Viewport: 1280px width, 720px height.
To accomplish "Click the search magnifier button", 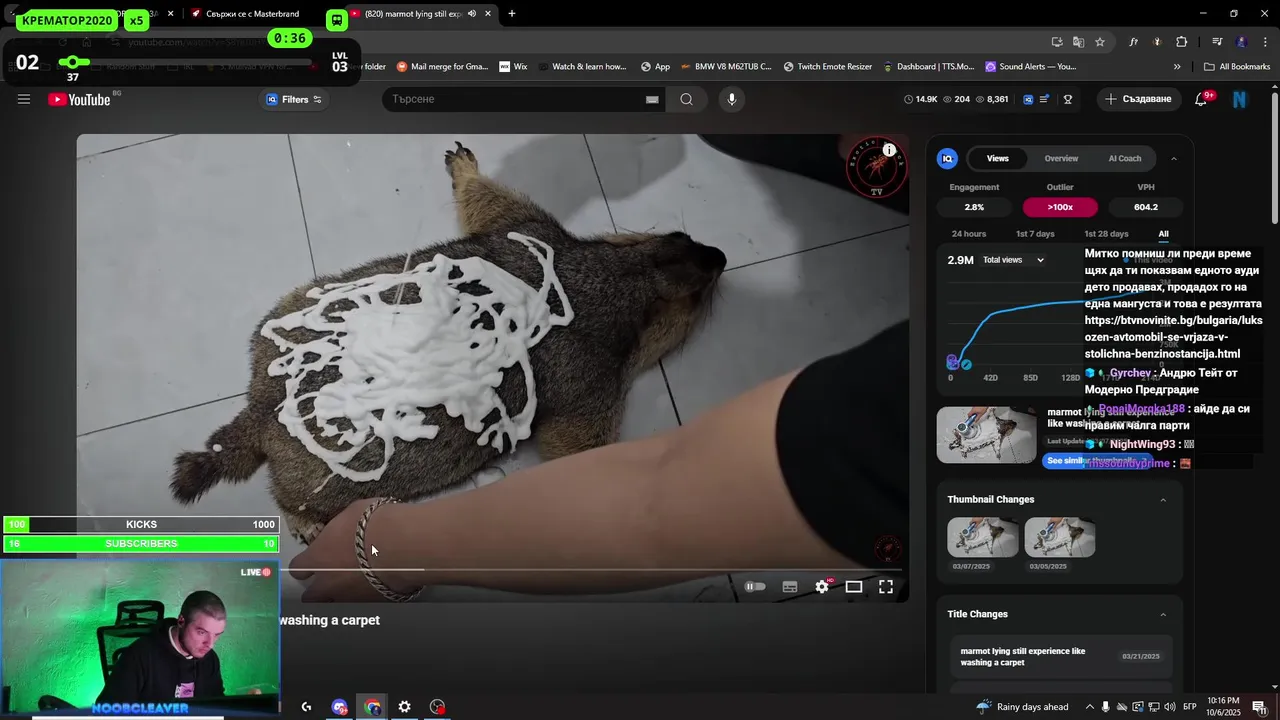I will point(686,99).
